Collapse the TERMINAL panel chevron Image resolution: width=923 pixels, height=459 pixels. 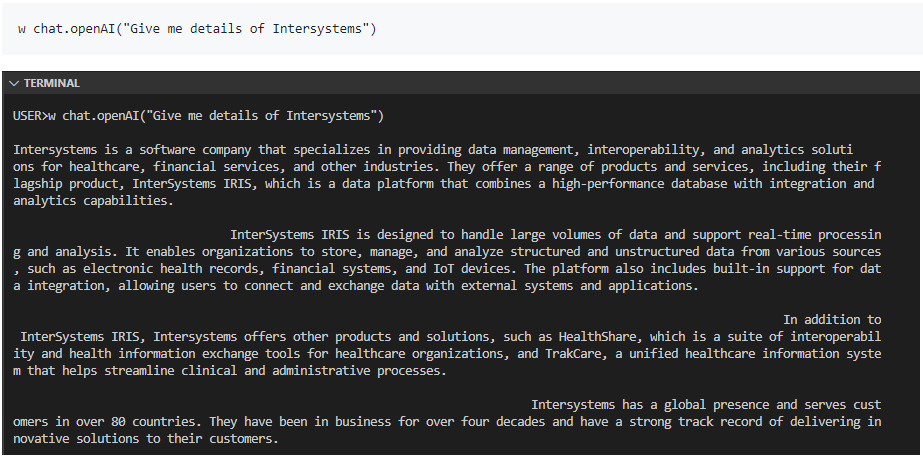[x=14, y=84]
